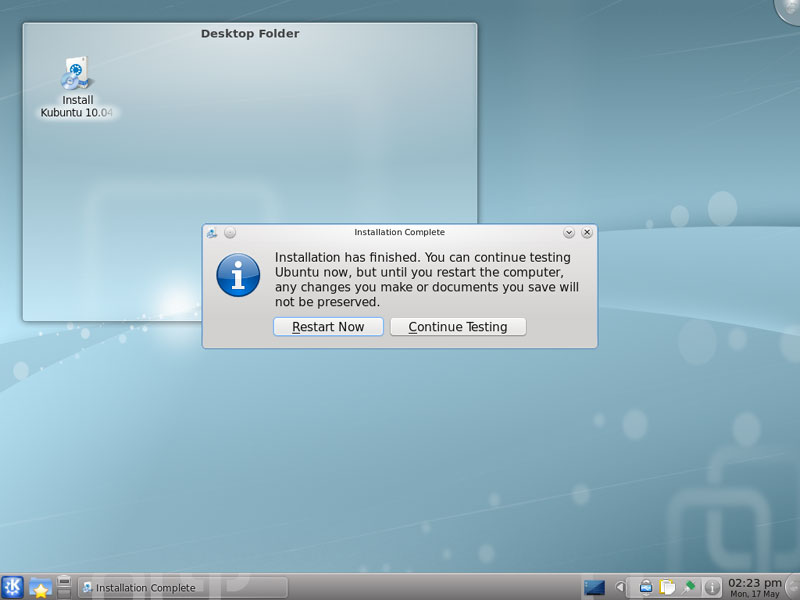This screenshot has height=600, width=800.
Task: Open the notifications info tray icon
Action: [712, 587]
